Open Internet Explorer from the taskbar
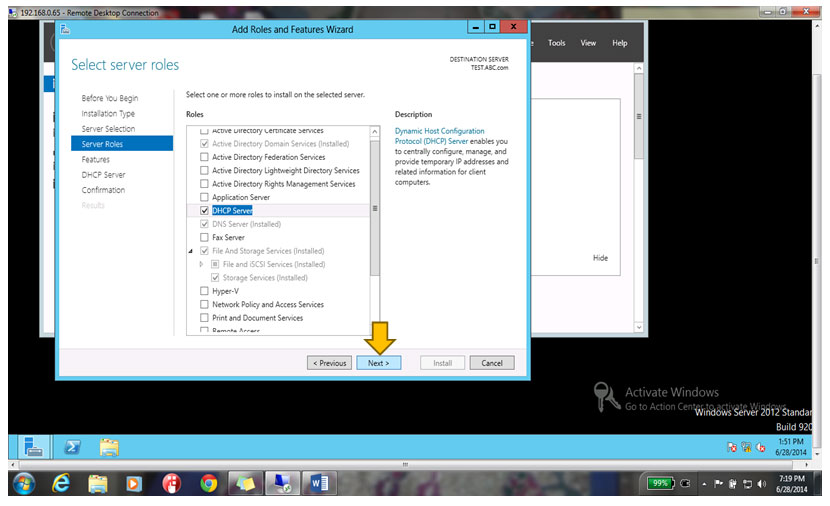 (61, 483)
